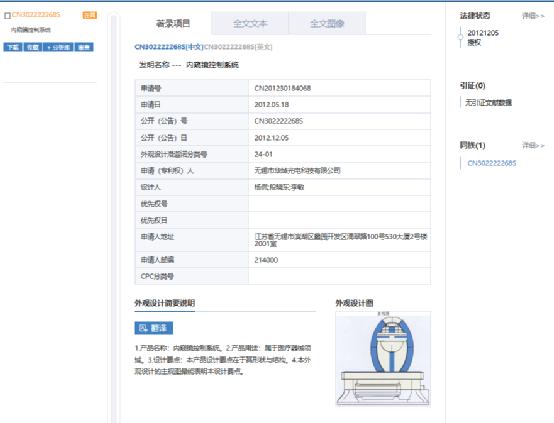Switch to the 全文文本 tab
The height and width of the screenshot is (423, 554).
coord(250,23)
